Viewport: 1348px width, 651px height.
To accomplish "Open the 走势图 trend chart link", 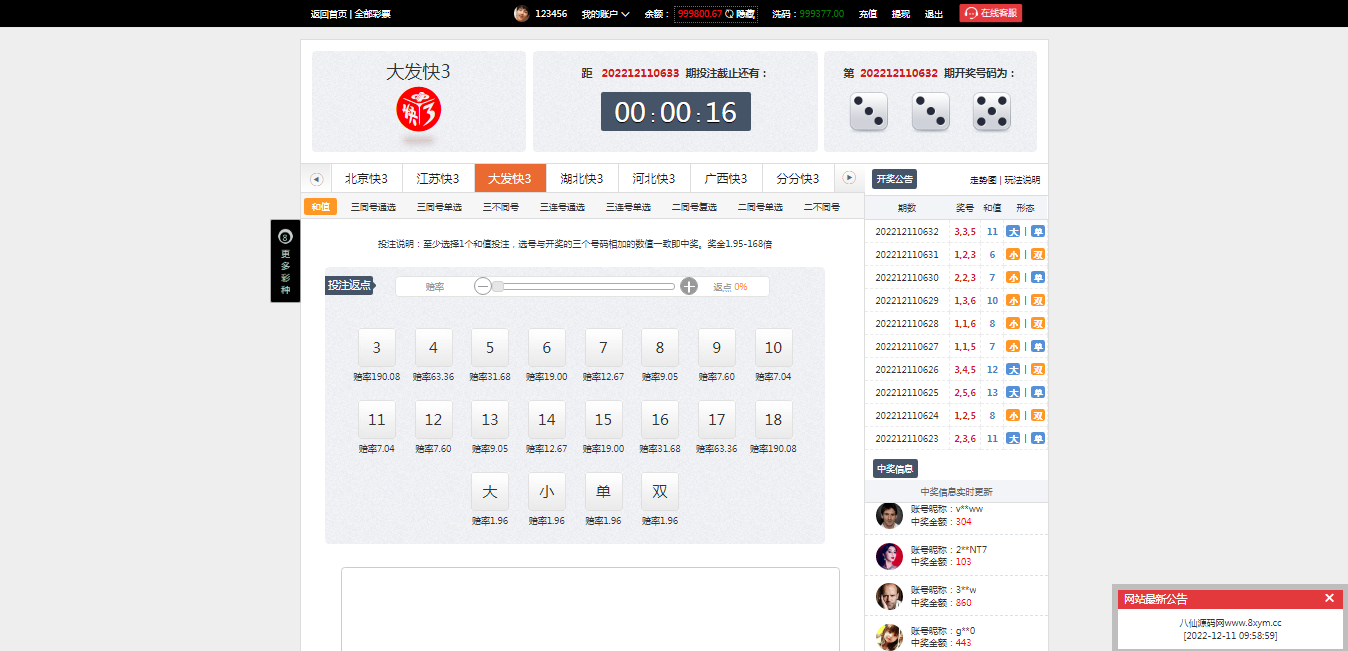I will tap(983, 180).
